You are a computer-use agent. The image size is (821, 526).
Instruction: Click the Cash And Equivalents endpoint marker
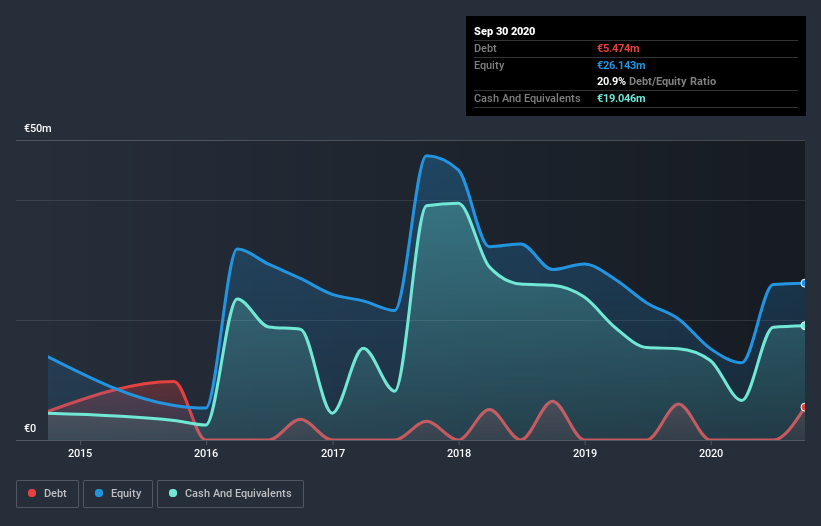click(x=804, y=326)
